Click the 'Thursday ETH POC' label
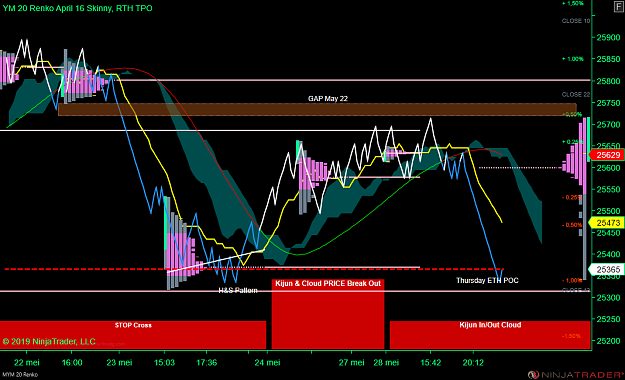This screenshot has width=625, height=380. [x=487, y=280]
